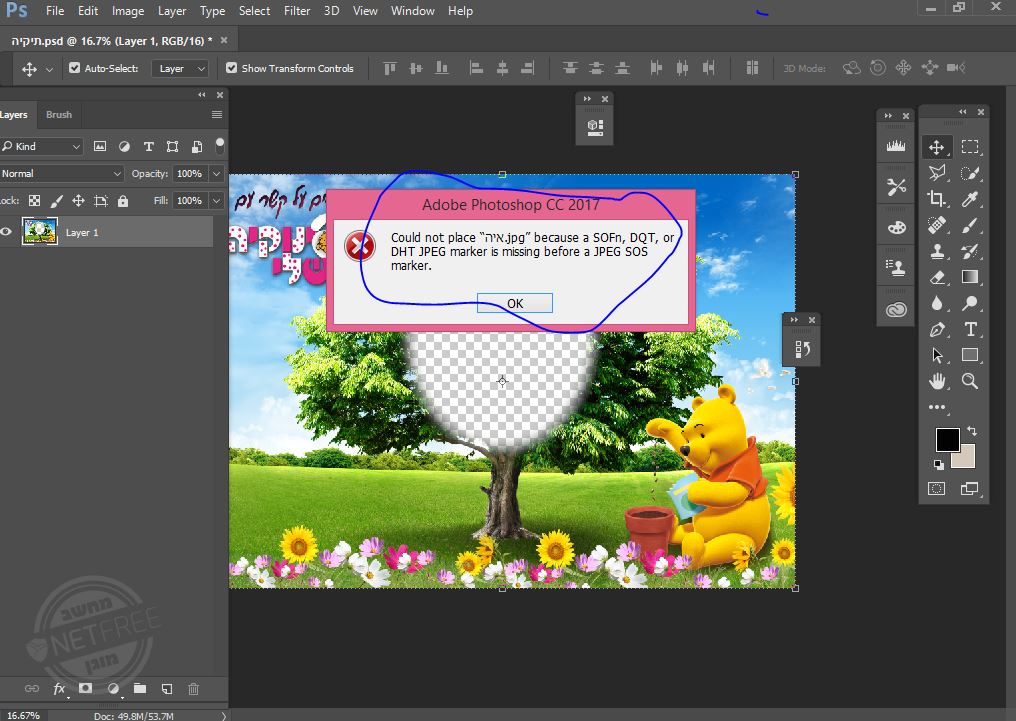Open the Auto-Select Layer dropdown

pyautogui.click(x=180, y=68)
